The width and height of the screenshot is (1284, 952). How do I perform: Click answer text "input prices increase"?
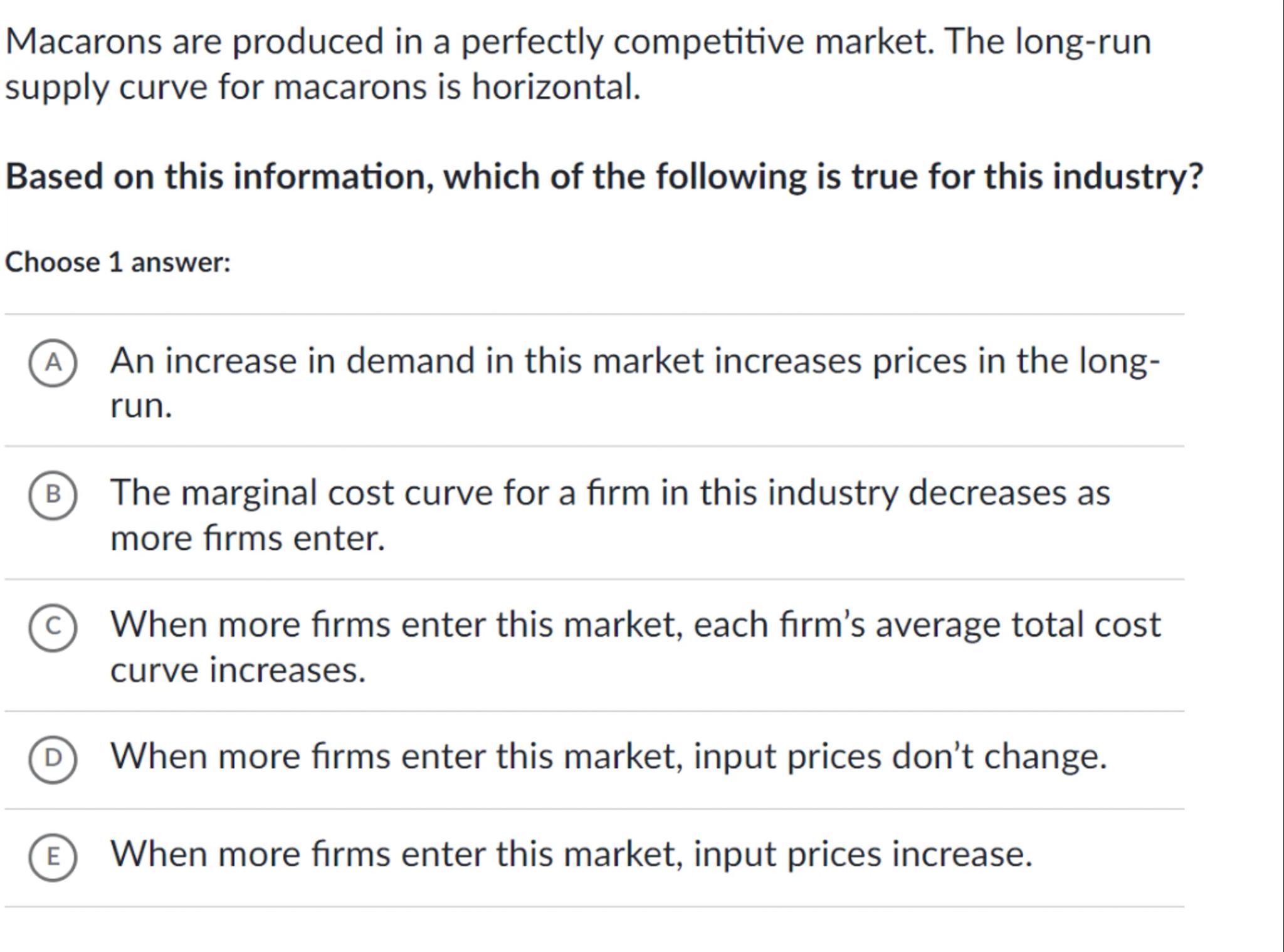click(571, 854)
